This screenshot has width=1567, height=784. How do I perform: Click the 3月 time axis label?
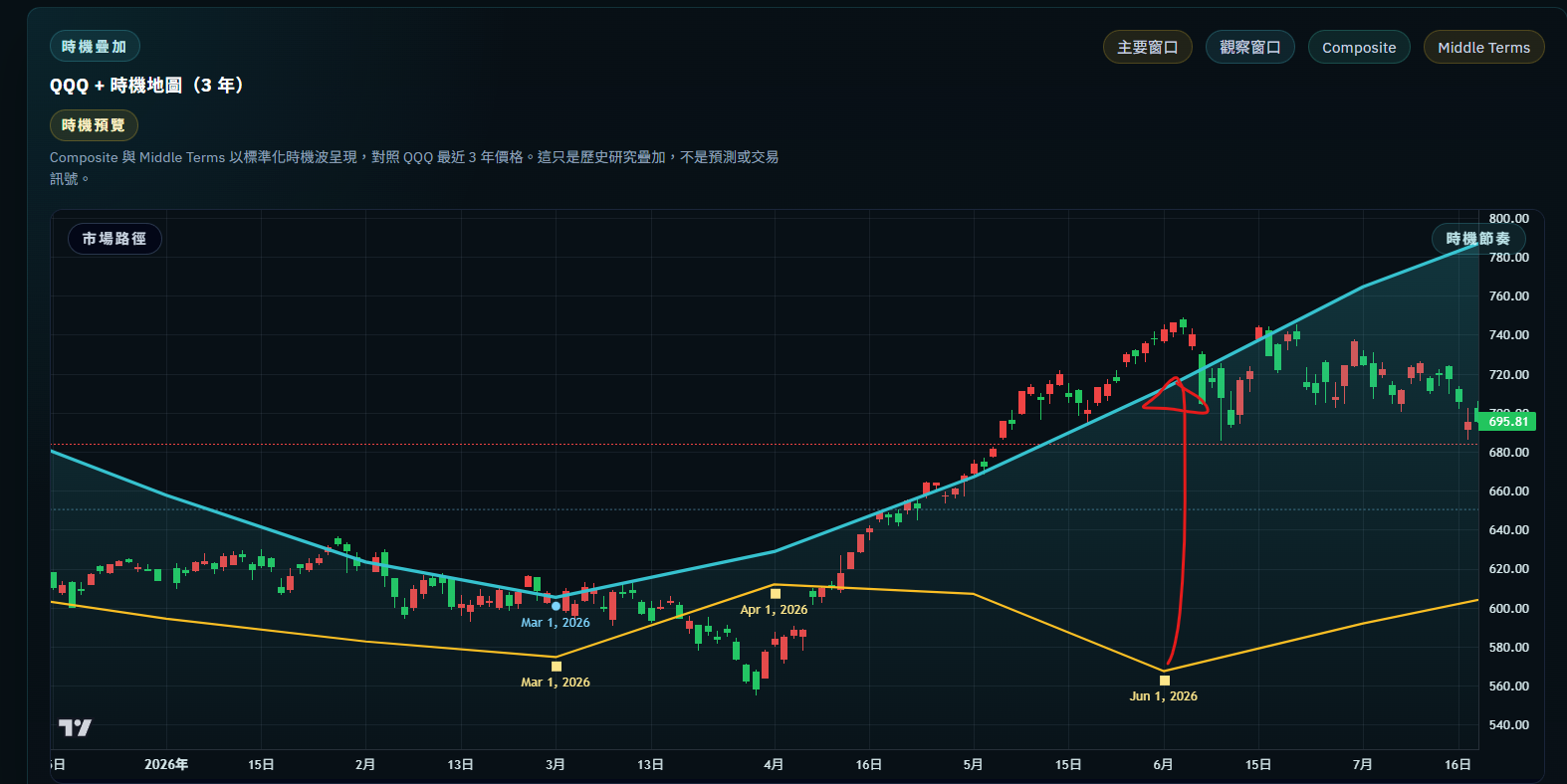tap(556, 765)
